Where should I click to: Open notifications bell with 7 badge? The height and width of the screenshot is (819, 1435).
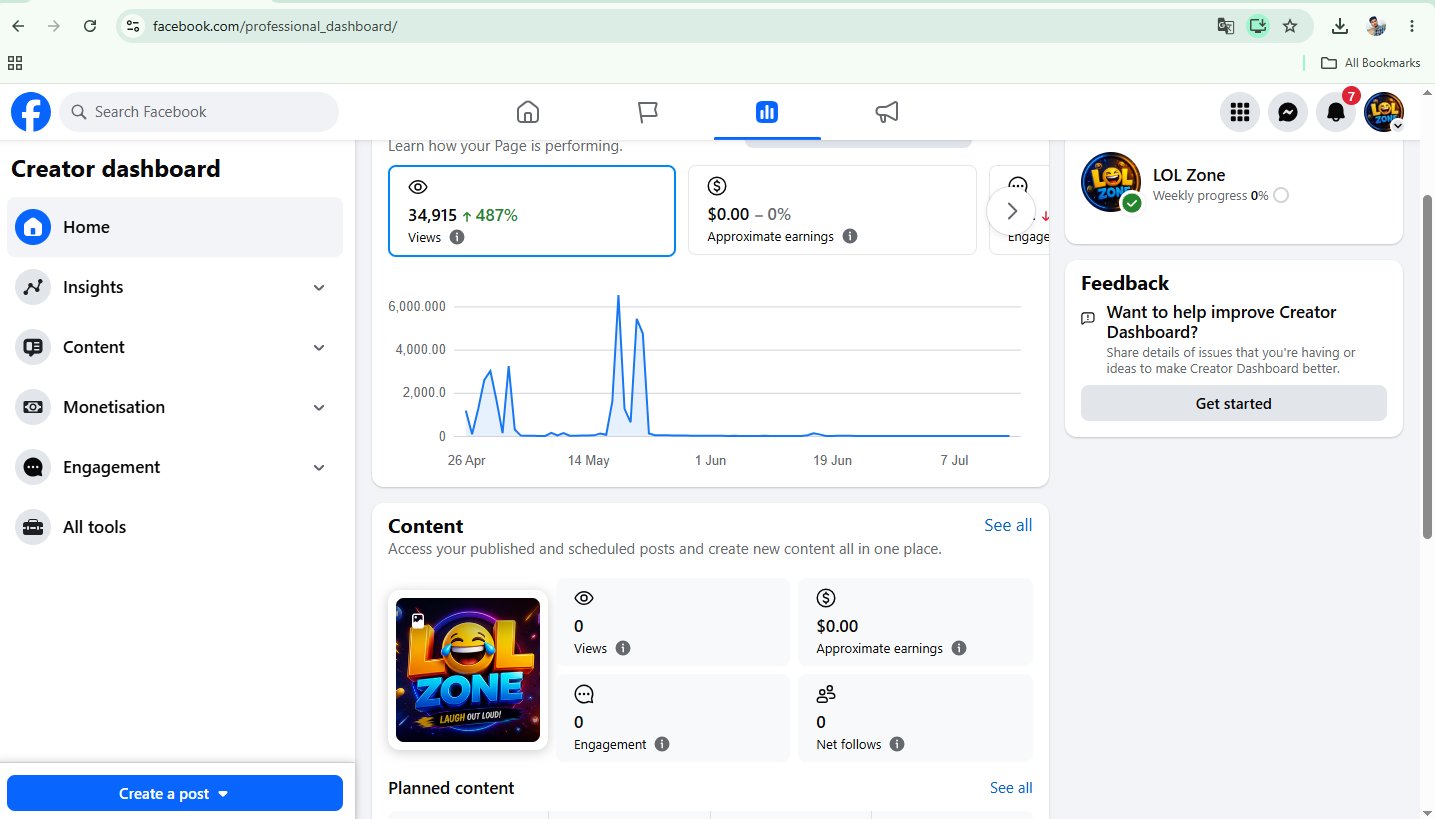[1336, 112]
